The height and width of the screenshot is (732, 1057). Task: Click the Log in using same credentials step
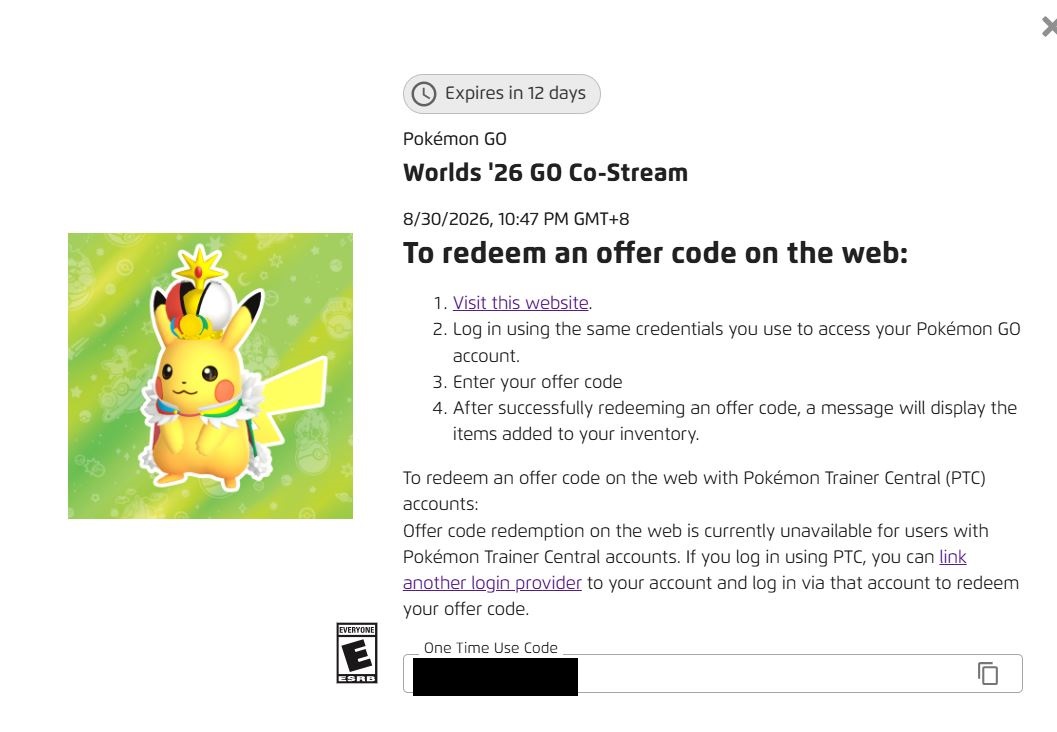(736, 342)
